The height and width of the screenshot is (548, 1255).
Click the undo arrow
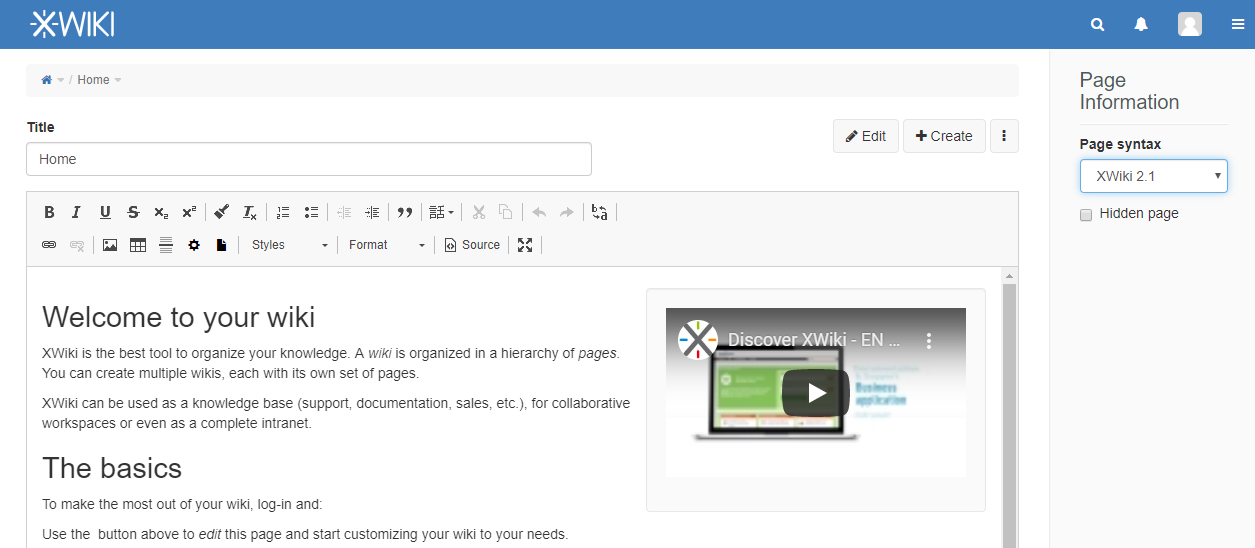[x=539, y=212]
